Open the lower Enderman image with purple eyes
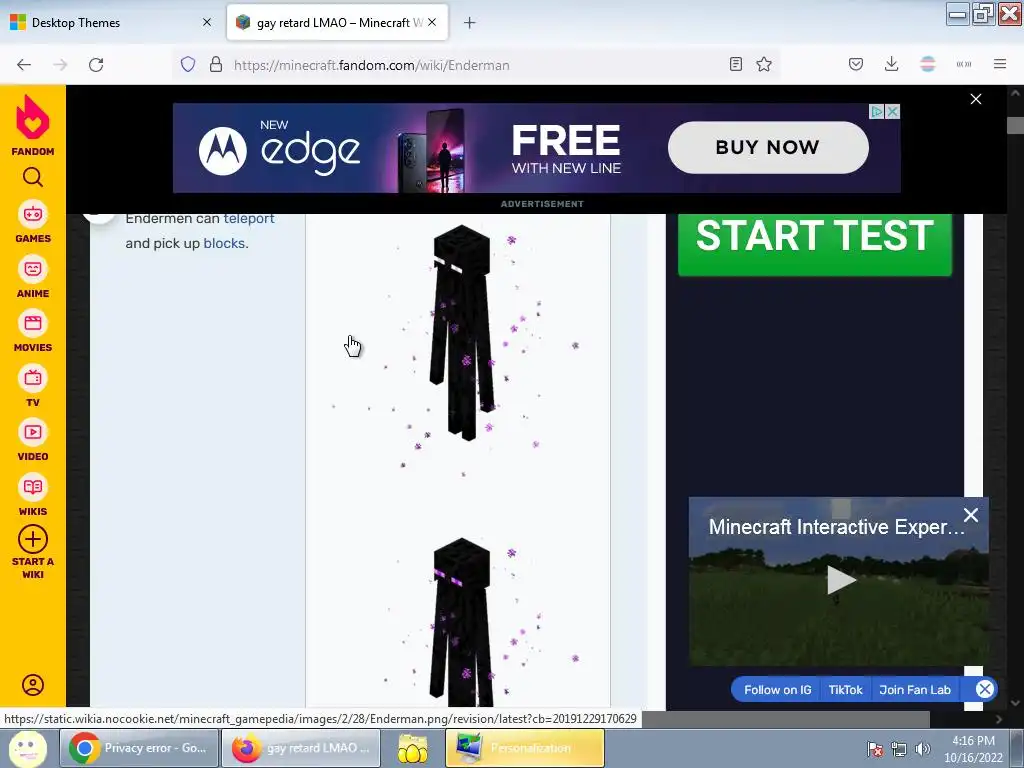Screen dimensions: 1024x768 pyautogui.click(x=461, y=622)
